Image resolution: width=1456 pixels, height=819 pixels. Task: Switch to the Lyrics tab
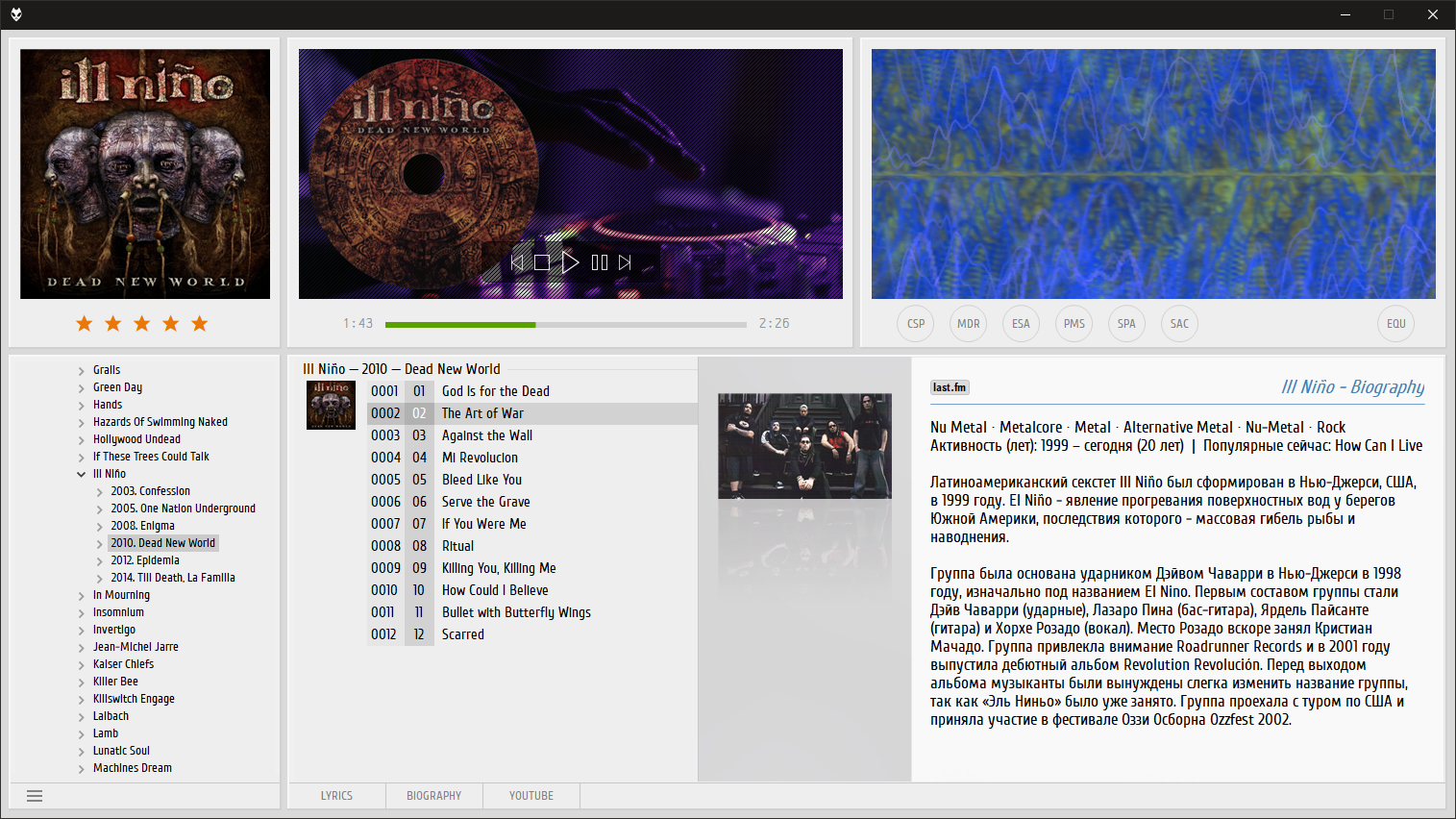pyautogui.click(x=336, y=796)
